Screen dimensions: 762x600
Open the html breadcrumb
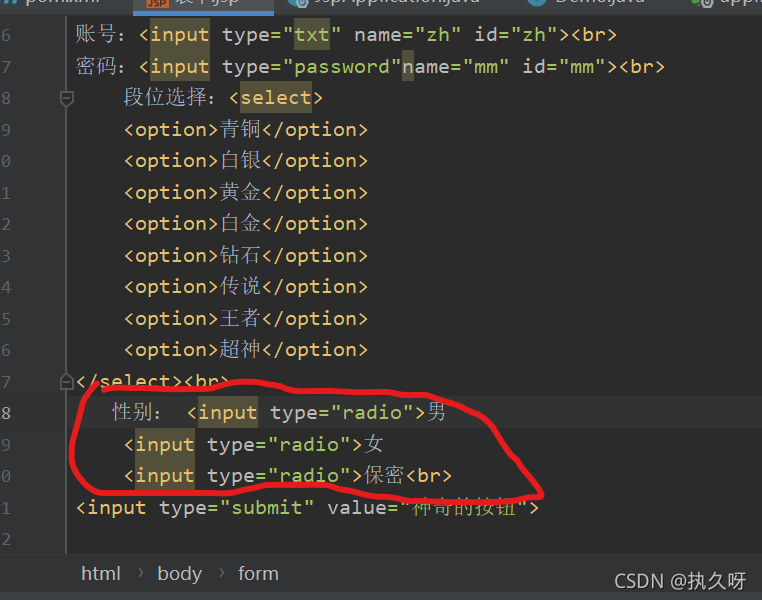coord(101,574)
